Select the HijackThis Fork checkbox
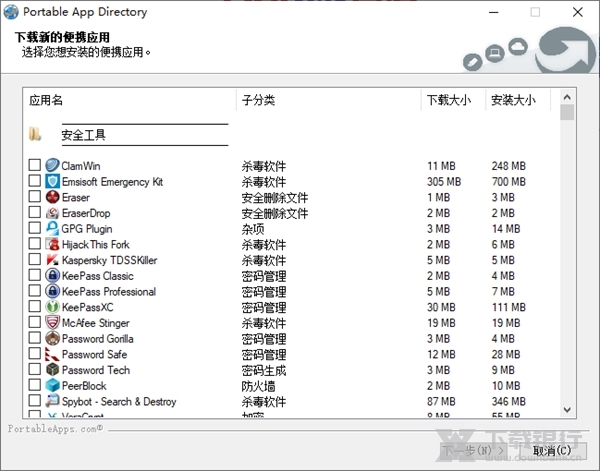 [35, 243]
